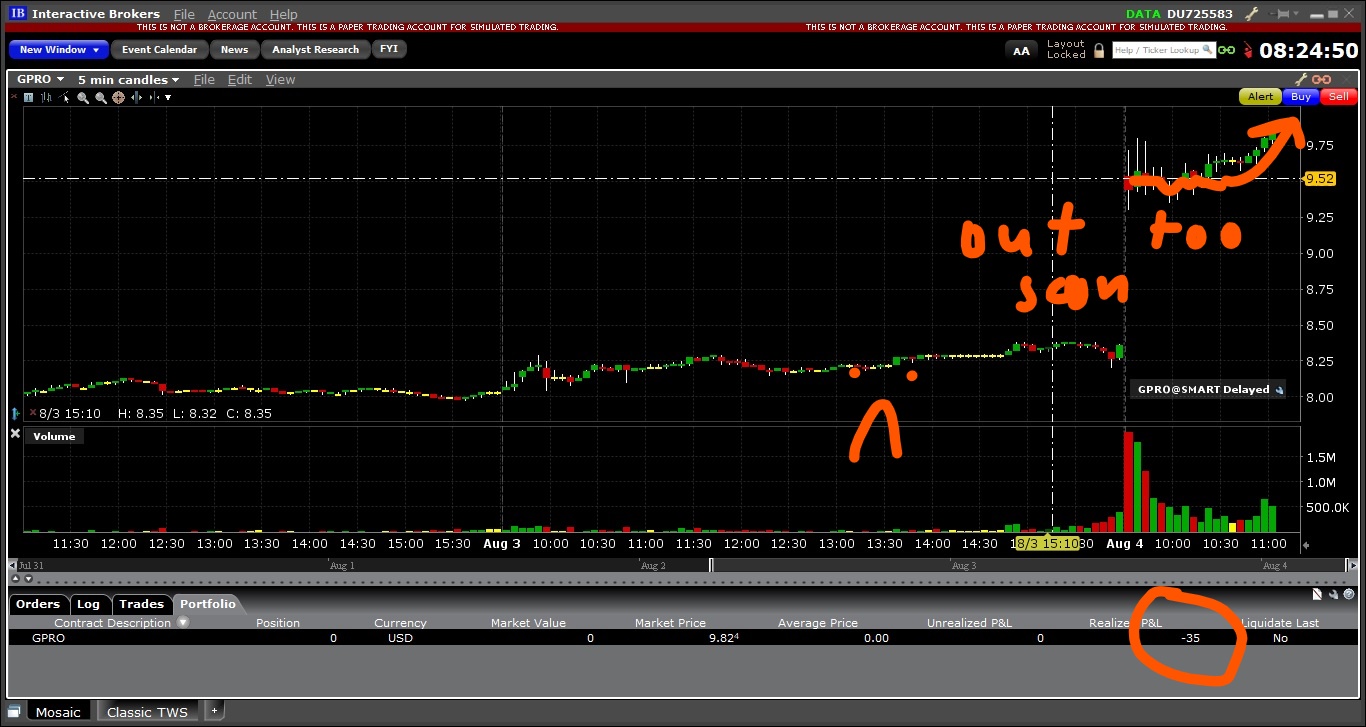This screenshot has height=727, width=1366.
Task: Click the 8/3 15:10 time marker
Action: click(x=1048, y=543)
